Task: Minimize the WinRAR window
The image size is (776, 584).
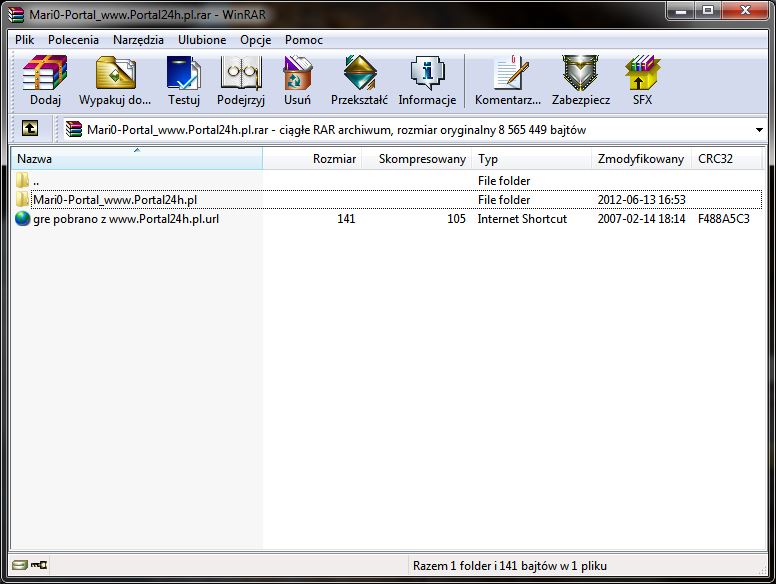Action: pyautogui.click(x=681, y=11)
